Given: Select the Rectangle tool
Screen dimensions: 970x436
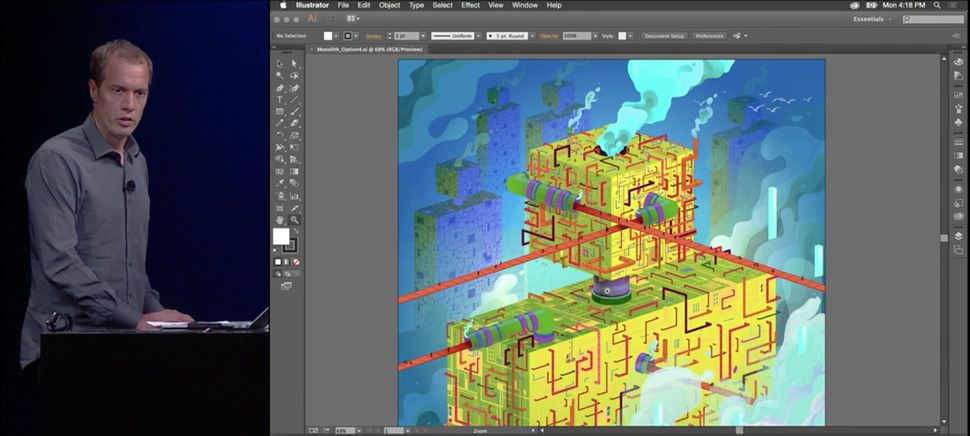Looking at the screenshot, I should coord(280,111).
